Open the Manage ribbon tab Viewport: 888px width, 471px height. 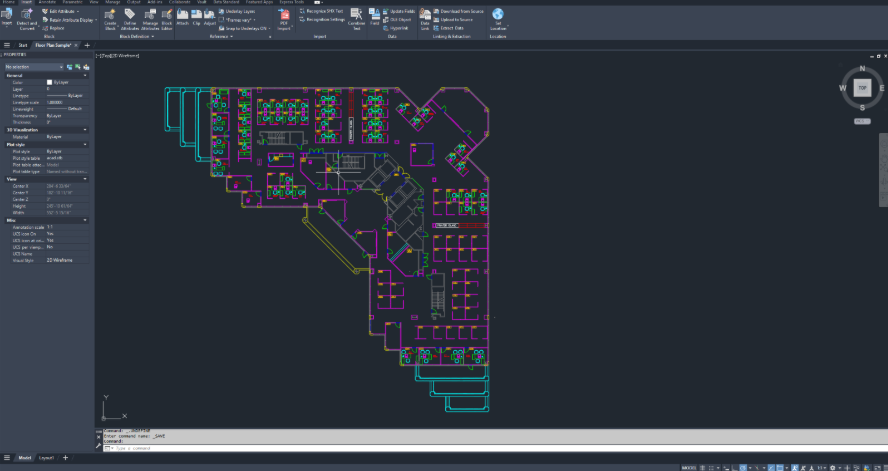click(x=113, y=2)
